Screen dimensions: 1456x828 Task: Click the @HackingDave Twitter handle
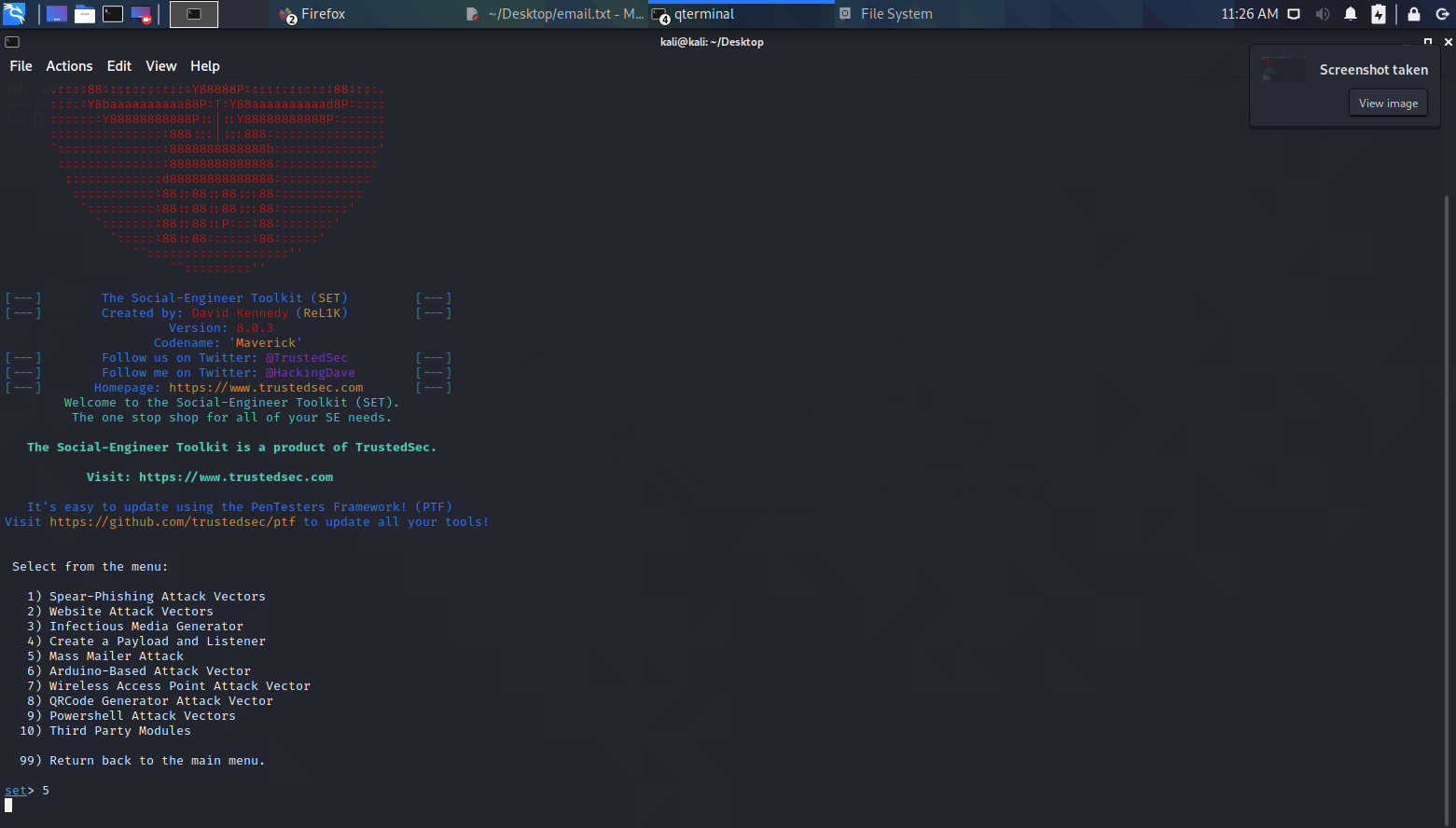click(311, 373)
